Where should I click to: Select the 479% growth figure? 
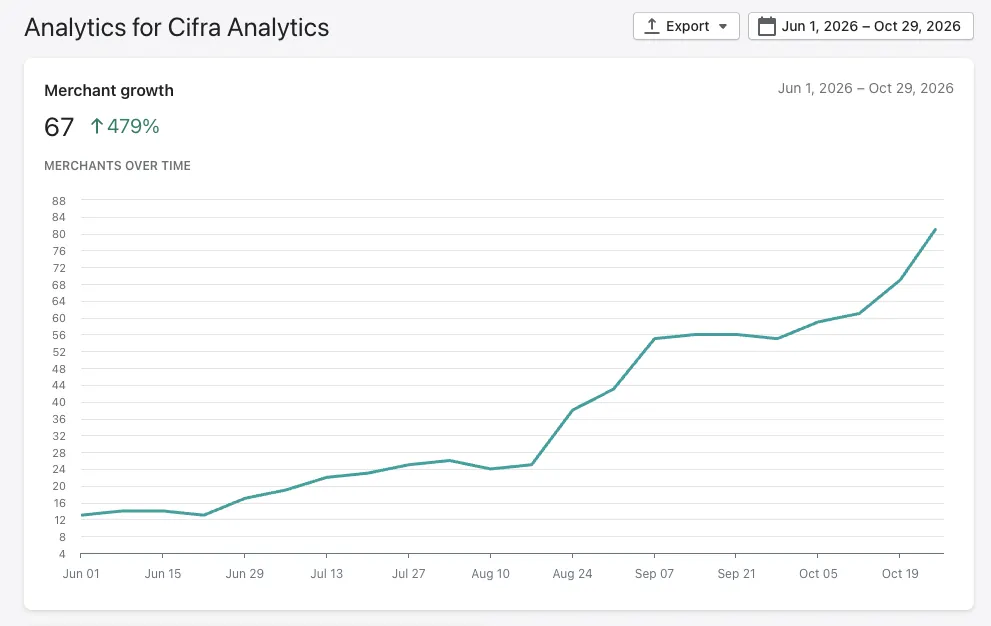click(133, 126)
